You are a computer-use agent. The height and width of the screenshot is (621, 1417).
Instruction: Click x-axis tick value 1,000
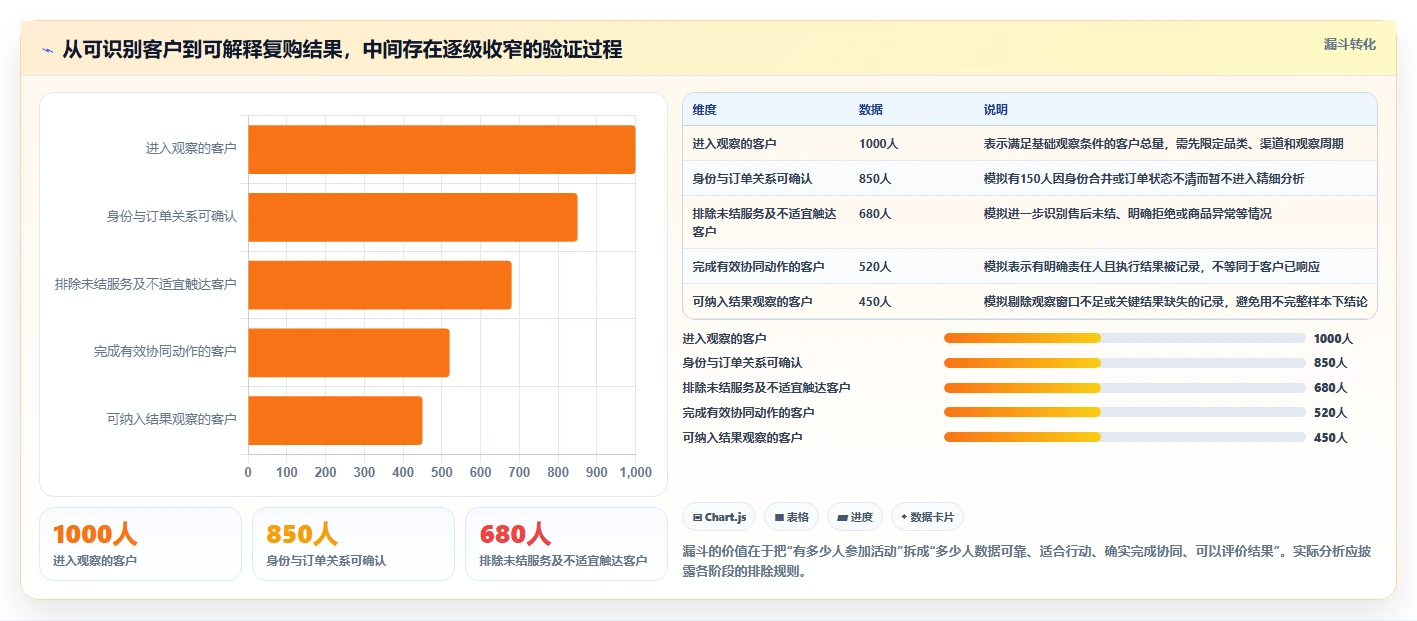pyautogui.click(x=635, y=472)
